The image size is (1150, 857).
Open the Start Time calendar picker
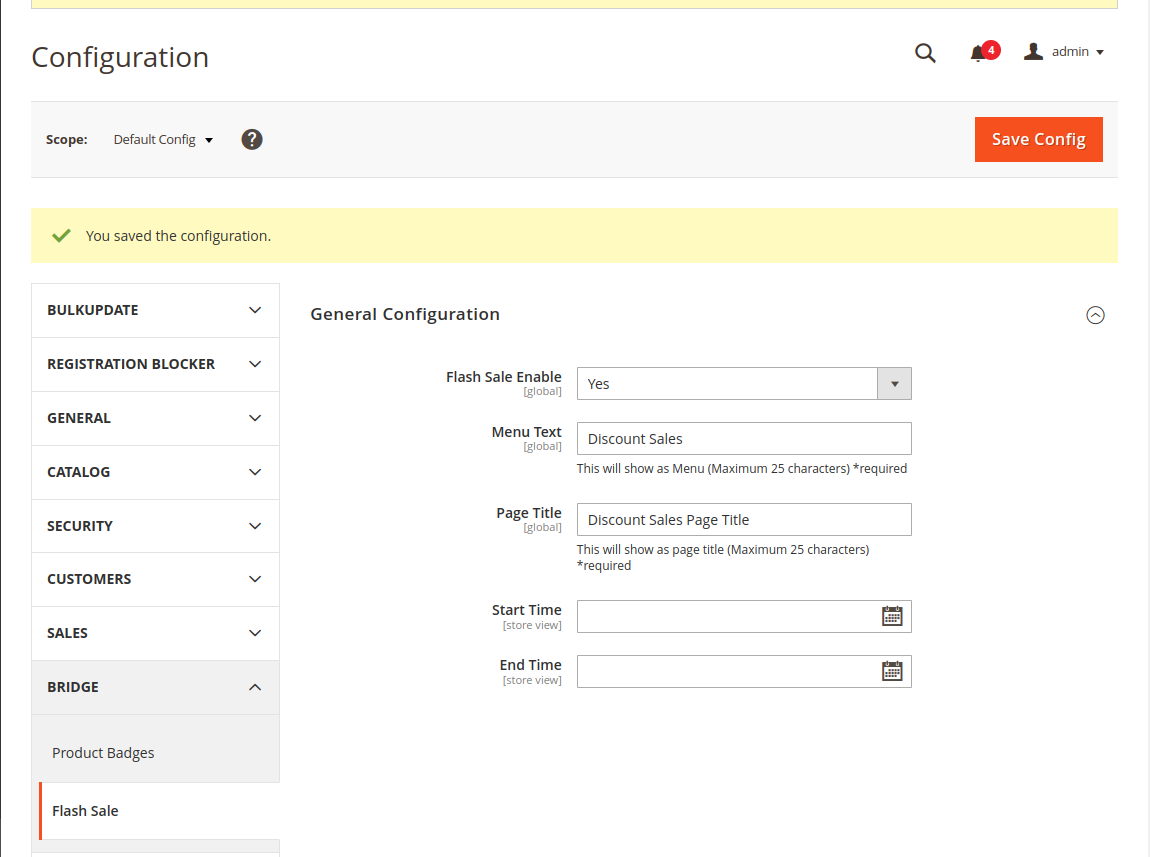pos(892,616)
